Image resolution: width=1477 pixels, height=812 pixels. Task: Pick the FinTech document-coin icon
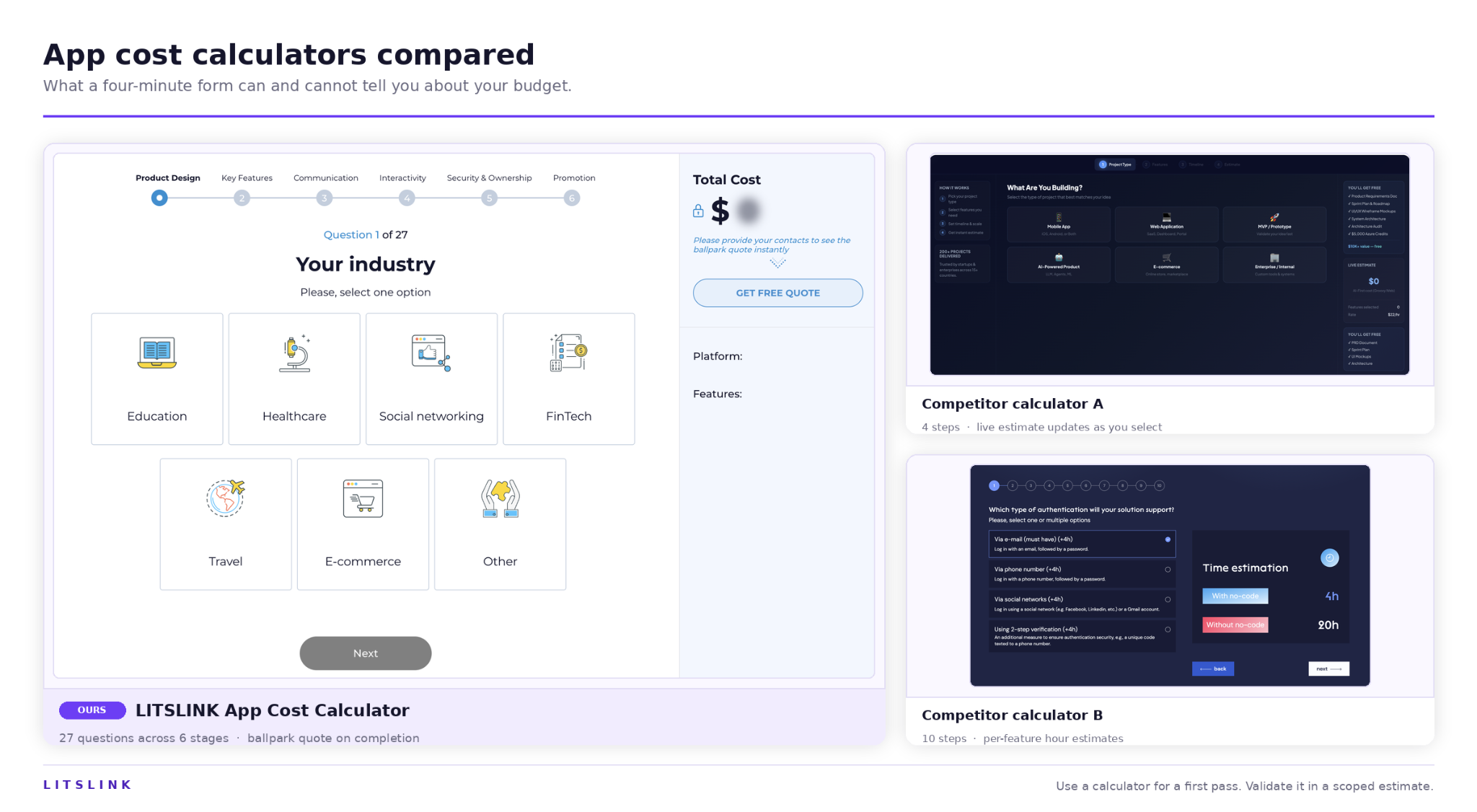tap(568, 353)
